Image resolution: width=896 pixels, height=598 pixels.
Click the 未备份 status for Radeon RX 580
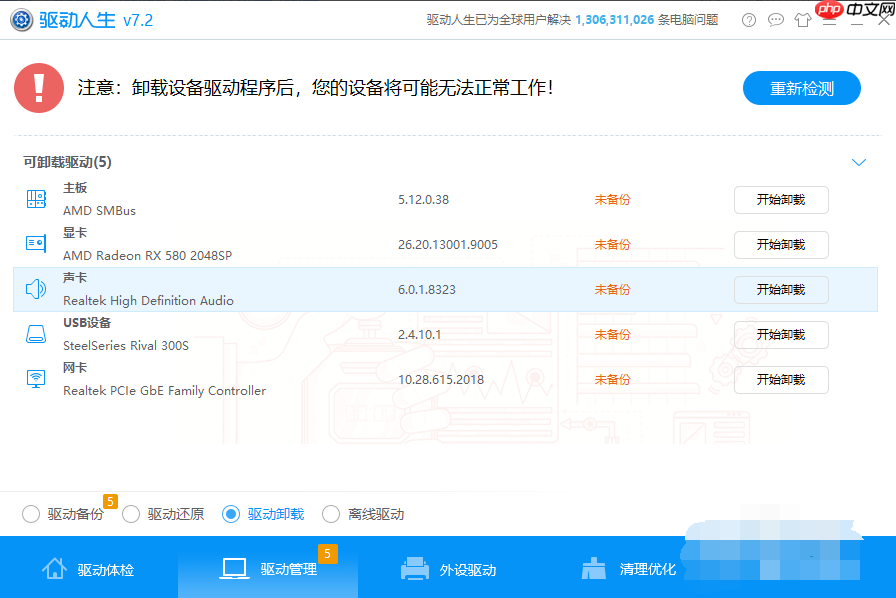[613, 245]
